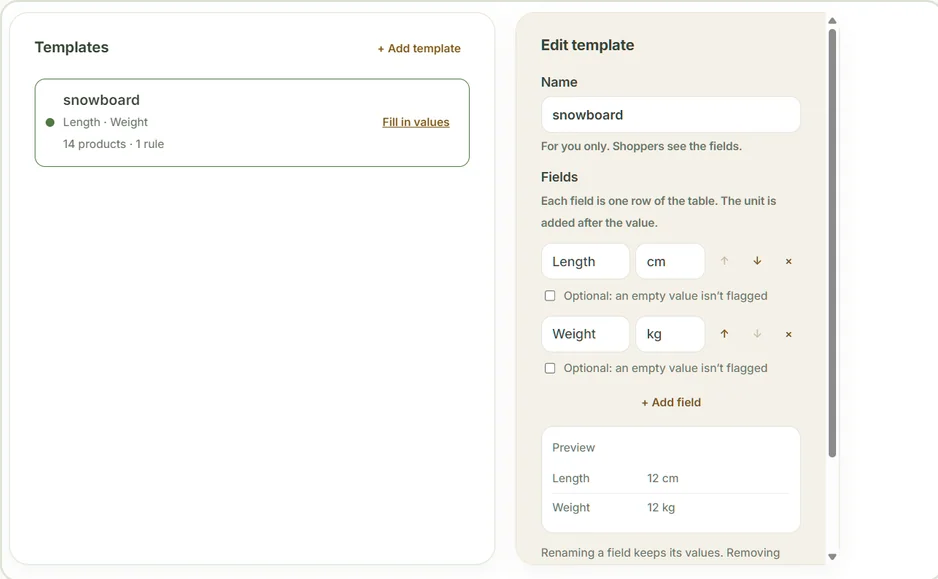Mark the Length field as optional

(x=550, y=295)
